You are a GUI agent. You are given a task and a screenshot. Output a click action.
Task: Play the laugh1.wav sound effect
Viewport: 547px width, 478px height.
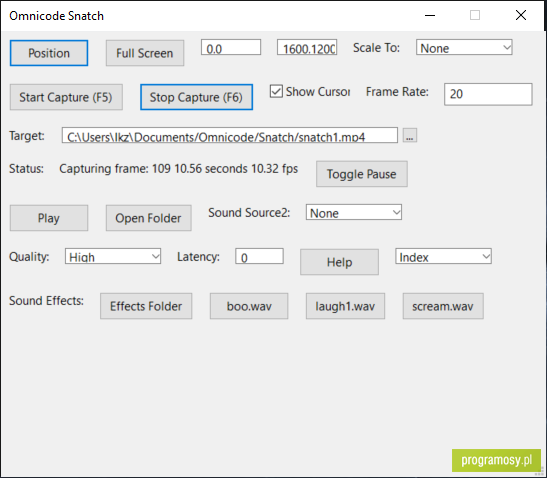pyautogui.click(x=345, y=306)
